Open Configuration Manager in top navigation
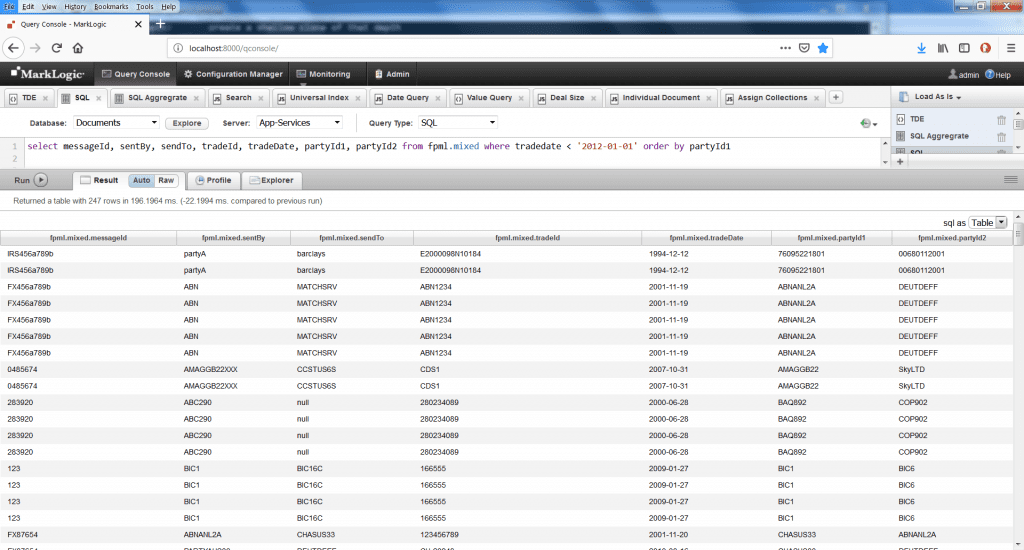 233,74
